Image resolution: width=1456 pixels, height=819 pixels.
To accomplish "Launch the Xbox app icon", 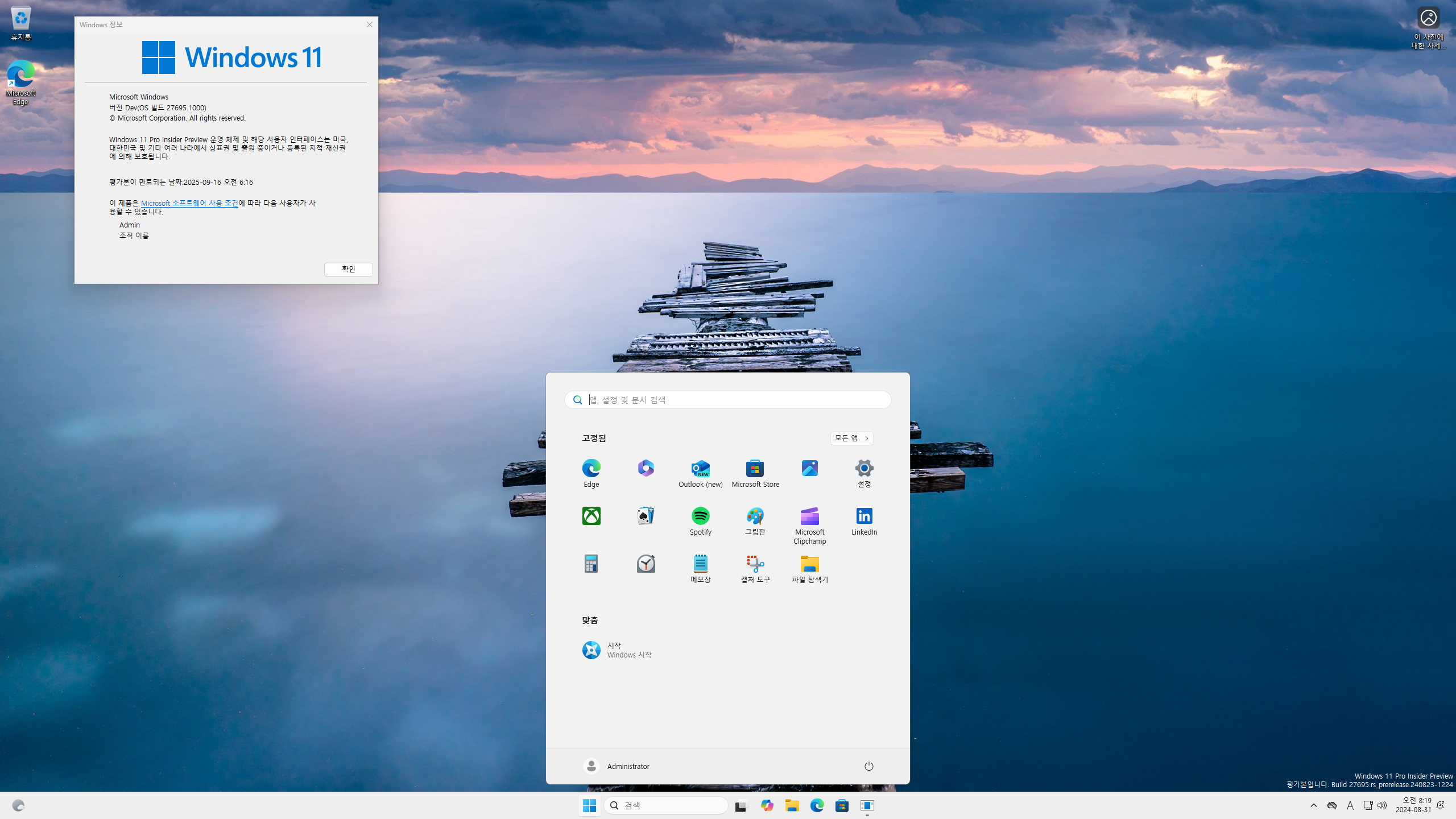I will point(591,516).
